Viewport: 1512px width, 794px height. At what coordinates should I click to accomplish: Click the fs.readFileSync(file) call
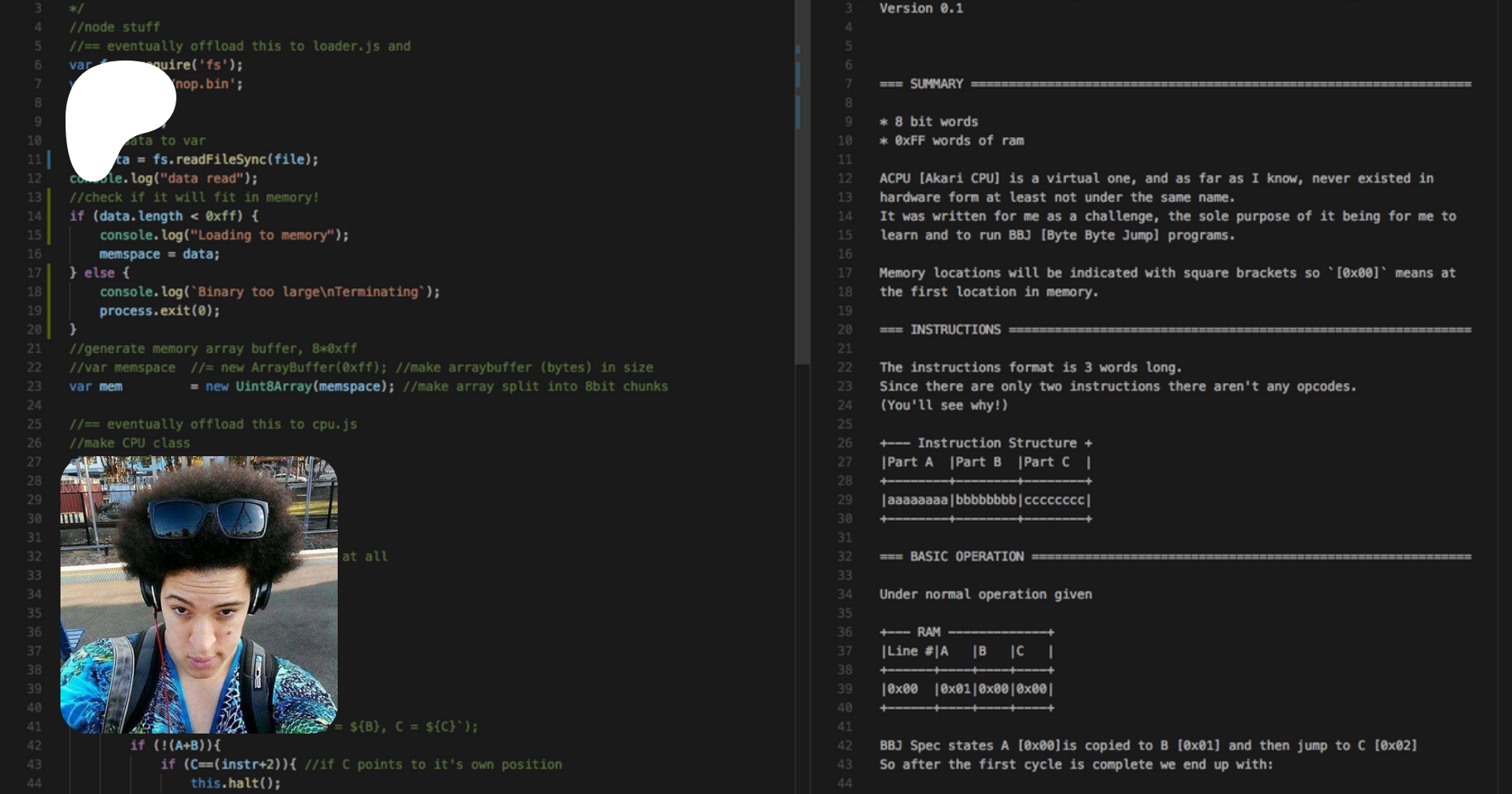pyautogui.click(x=234, y=160)
